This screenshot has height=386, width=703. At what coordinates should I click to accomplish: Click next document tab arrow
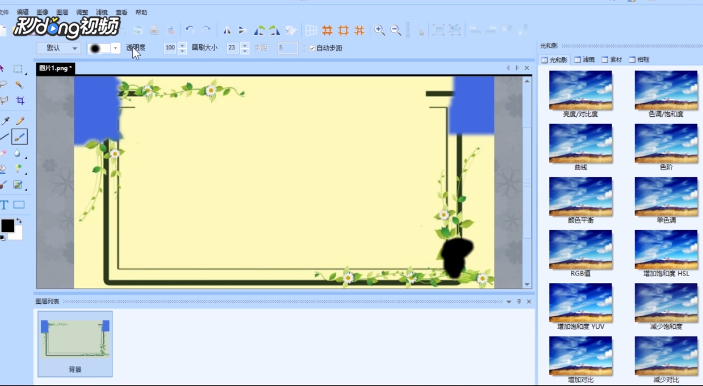(517, 68)
